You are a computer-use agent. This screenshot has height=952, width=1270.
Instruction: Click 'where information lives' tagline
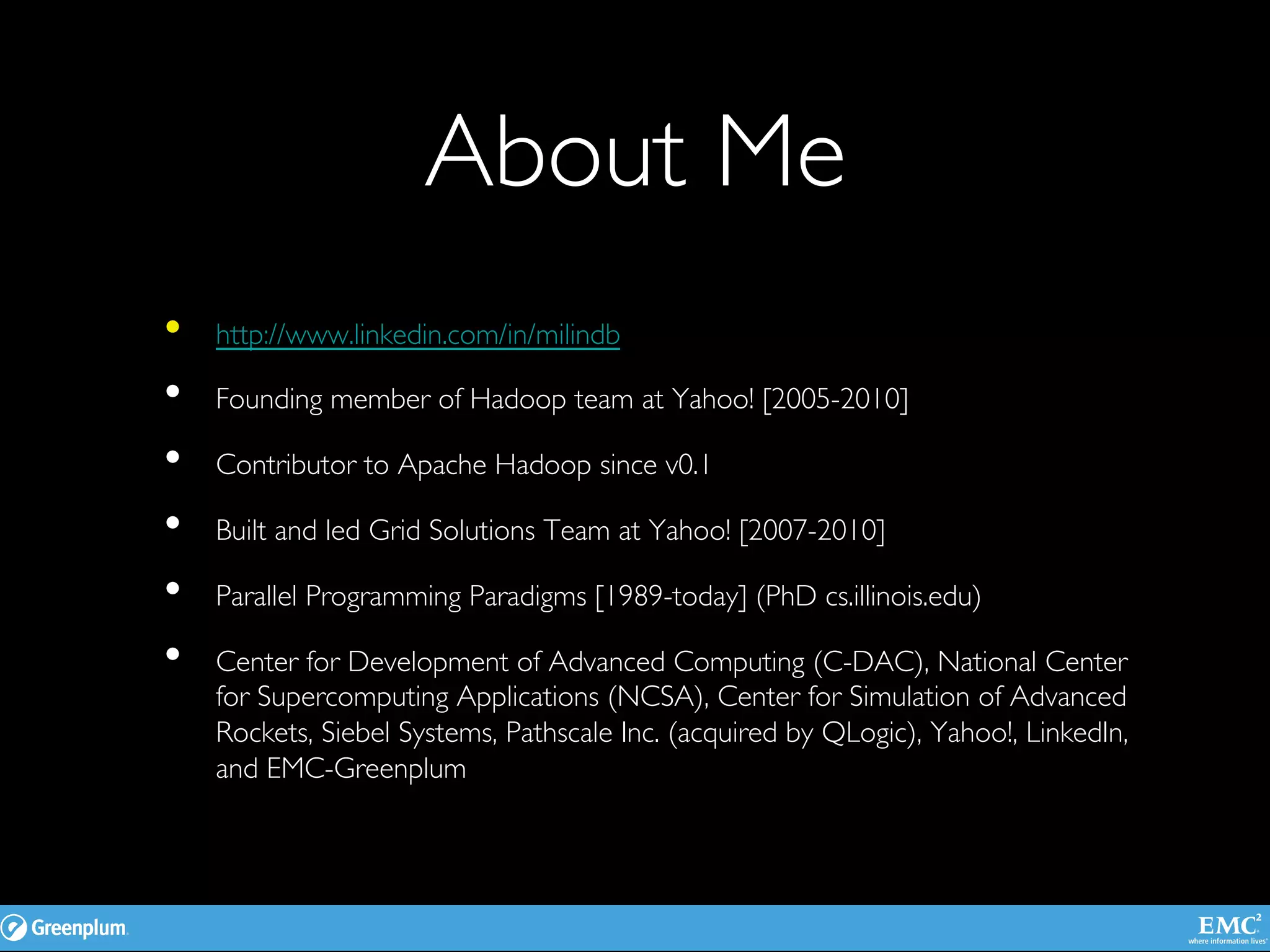(x=1227, y=941)
